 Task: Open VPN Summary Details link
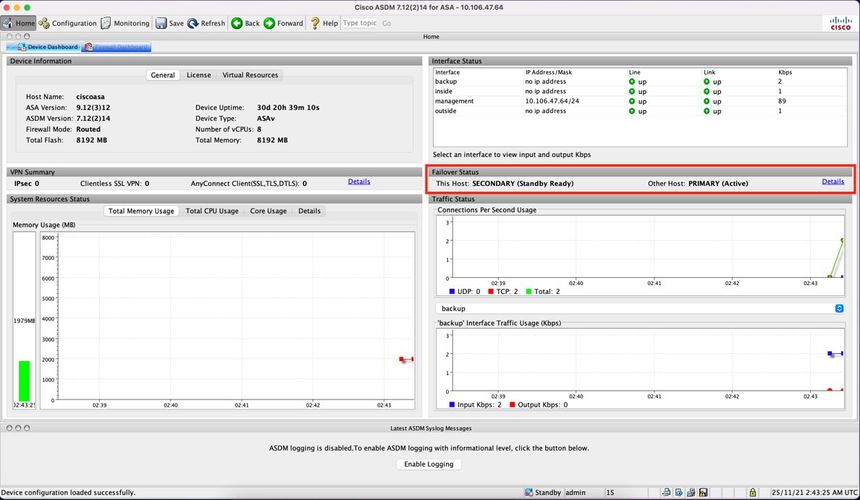click(x=359, y=181)
